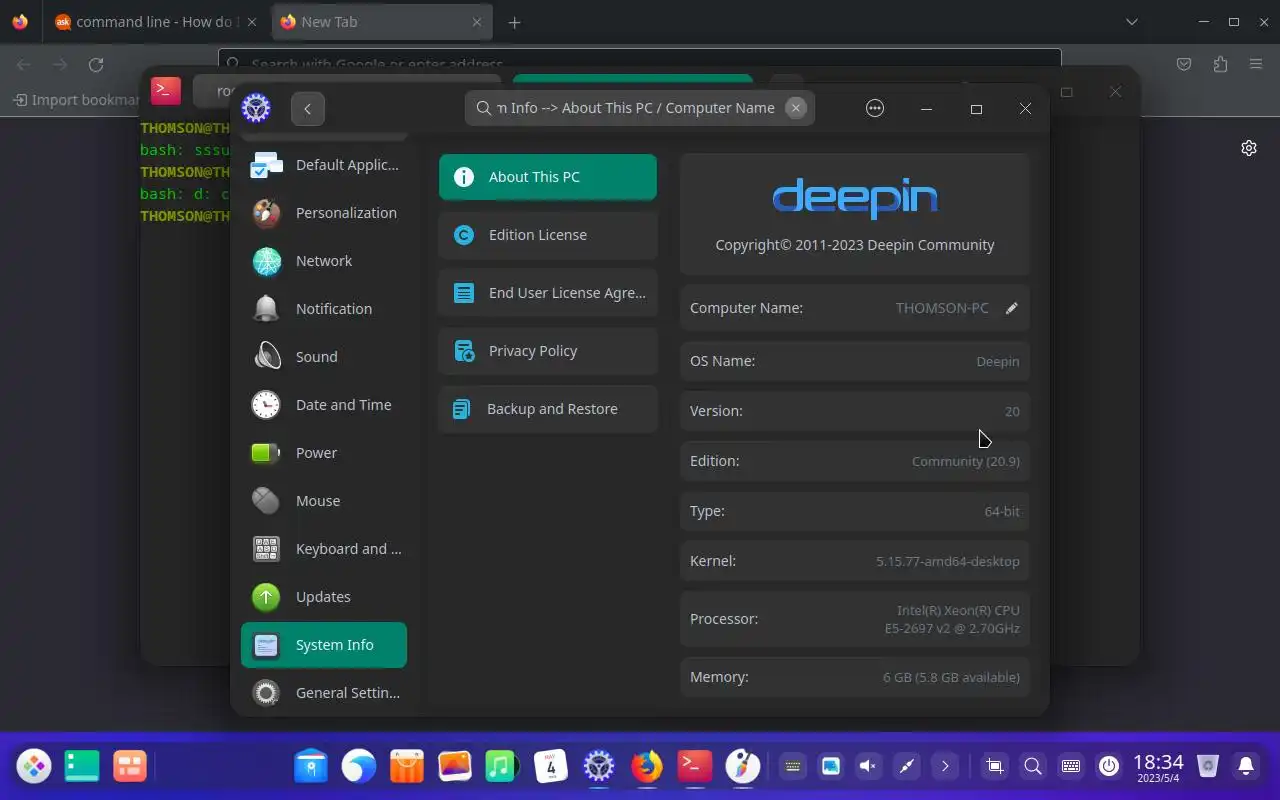
Task: Expand the Firefox list all tabs arrow
Action: pyautogui.click(x=1132, y=22)
